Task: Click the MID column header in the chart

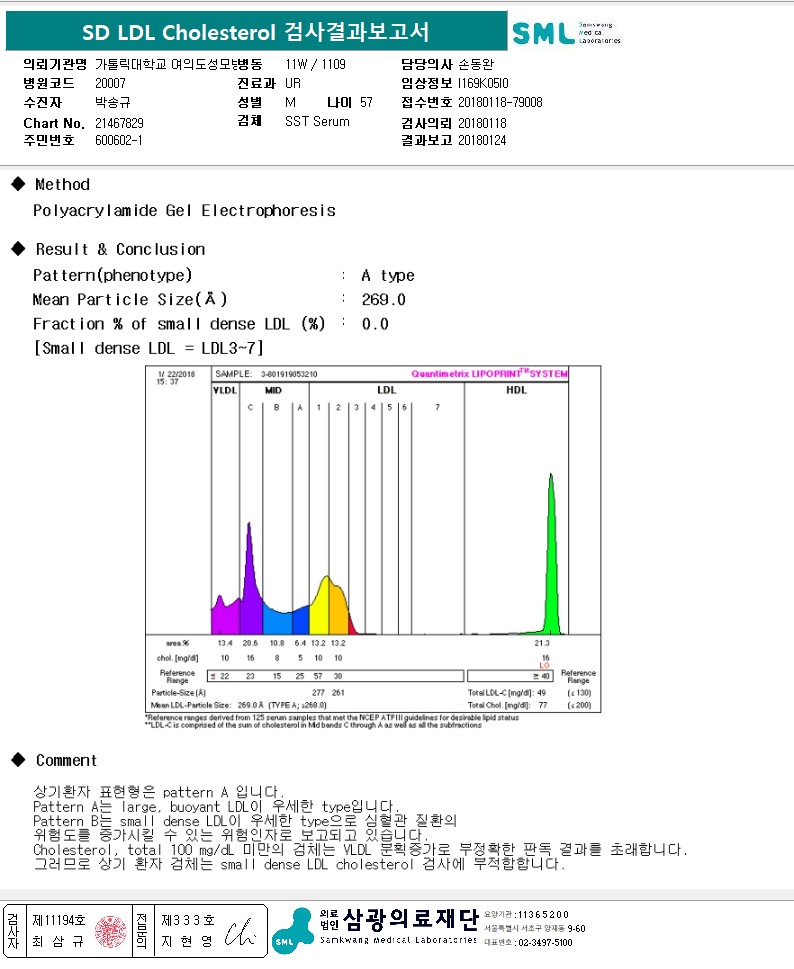Action: pos(273,391)
